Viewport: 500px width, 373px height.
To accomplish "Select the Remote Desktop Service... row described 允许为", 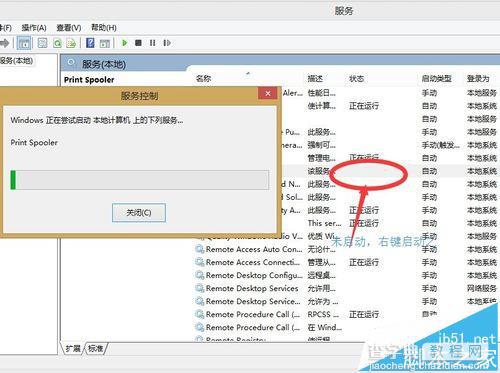I will 253,301.
